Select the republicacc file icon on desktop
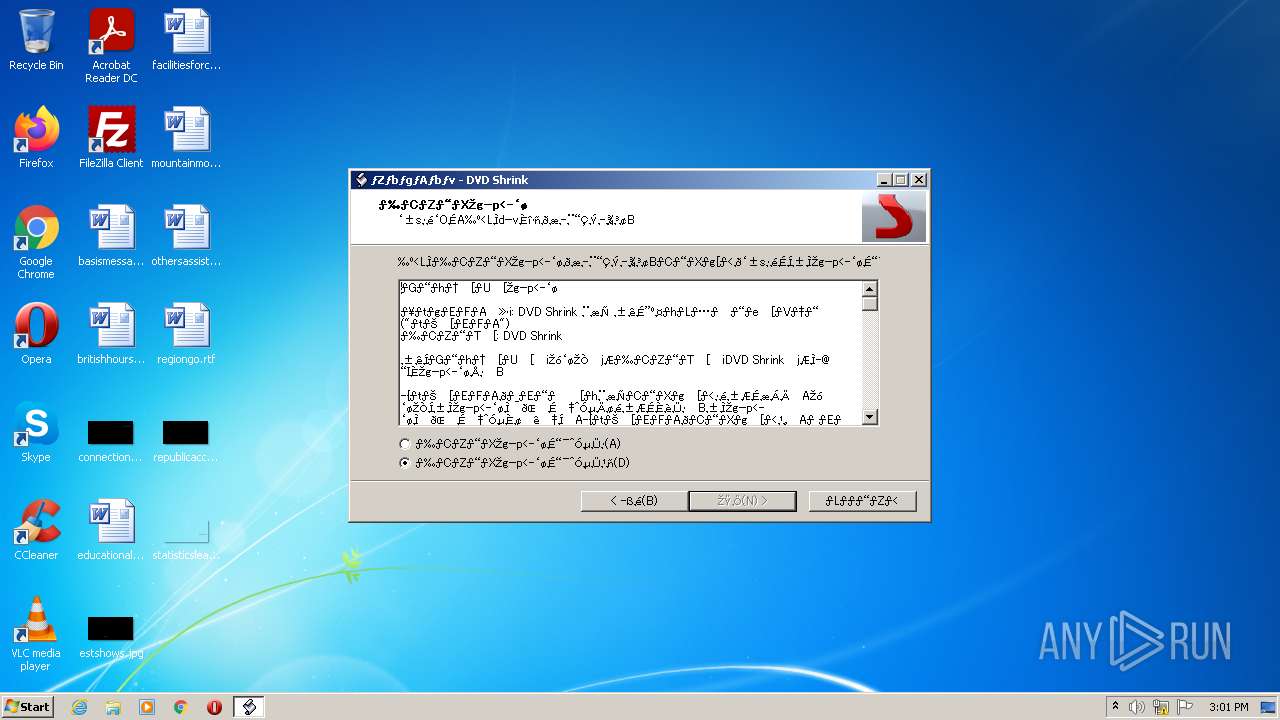1280x720 pixels. (x=186, y=441)
